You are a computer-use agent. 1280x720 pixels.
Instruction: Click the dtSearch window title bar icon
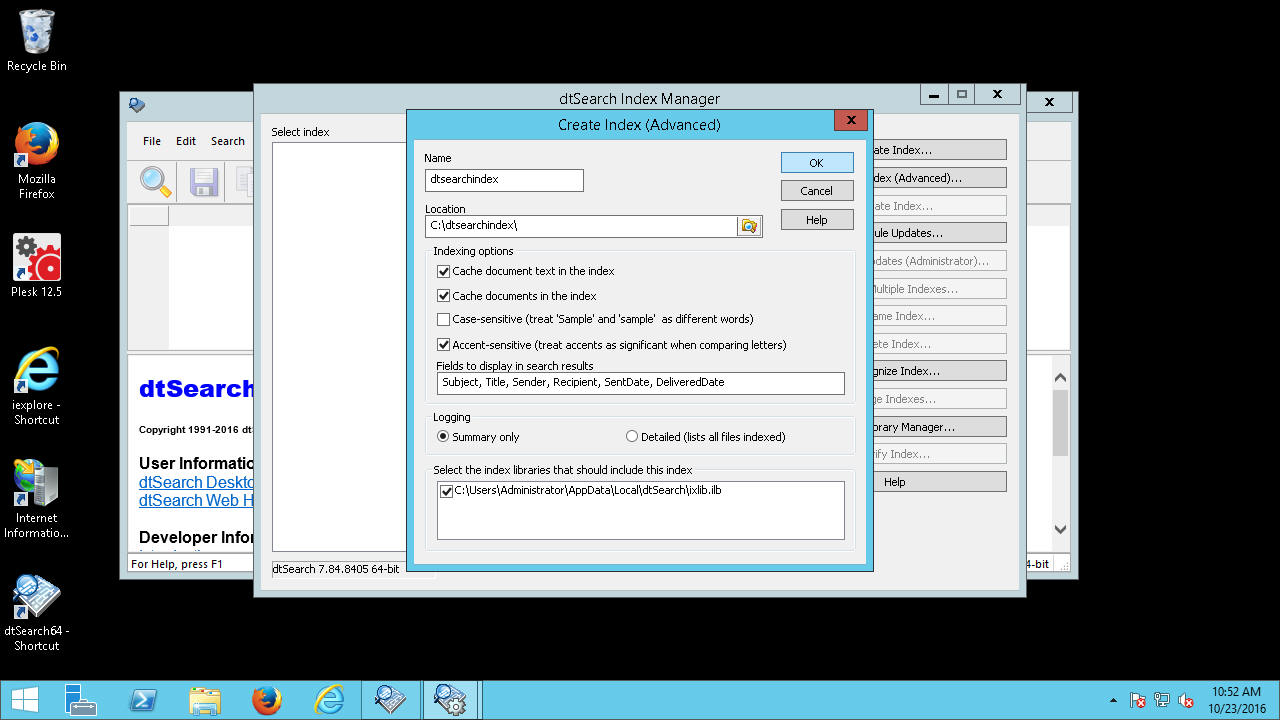[x=137, y=105]
